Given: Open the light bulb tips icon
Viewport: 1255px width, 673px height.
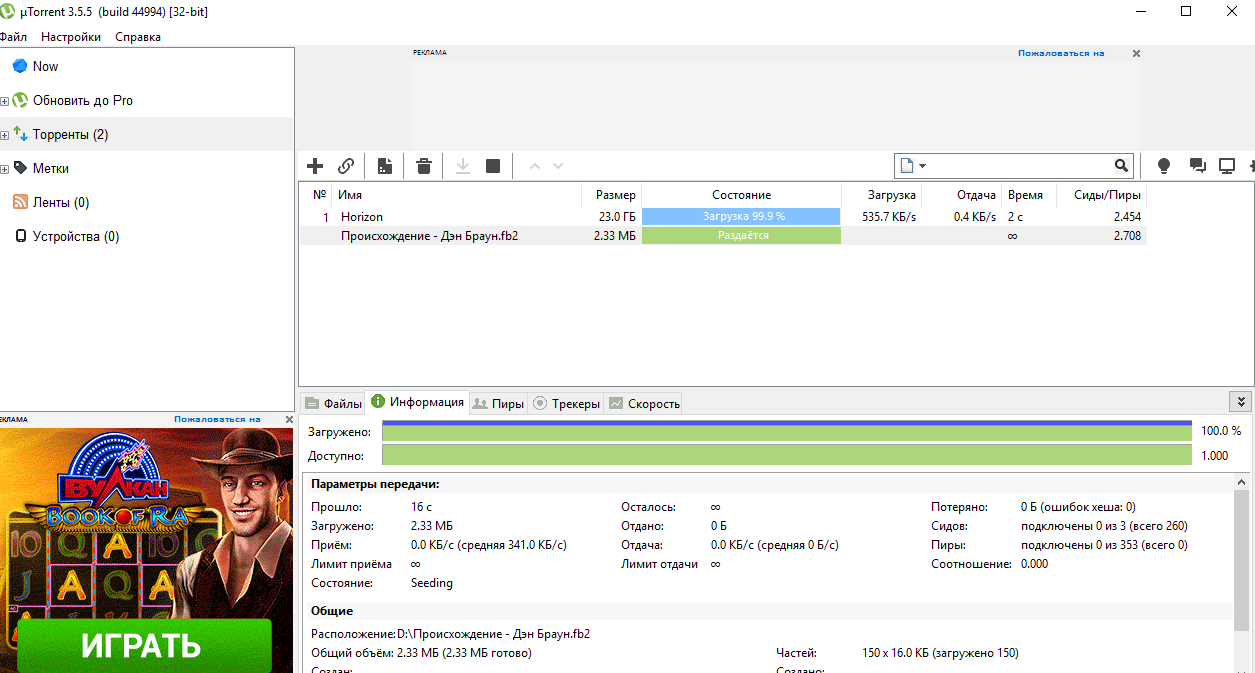Looking at the screenshot, I should [1163, 166].
